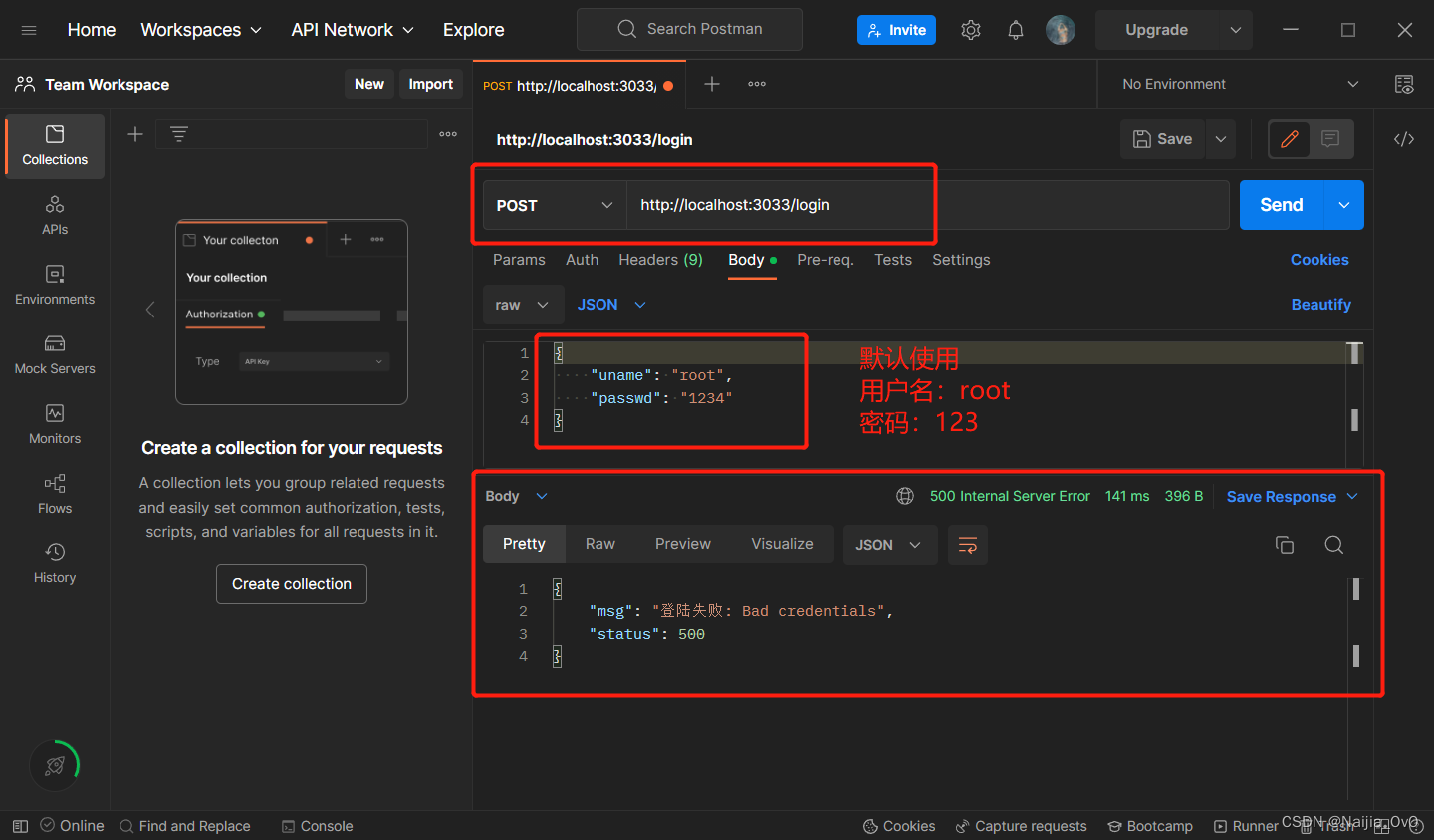The width and height of the screenshot is (1434, 840).
Task: Select the Visualize response view
Action: 782,544
